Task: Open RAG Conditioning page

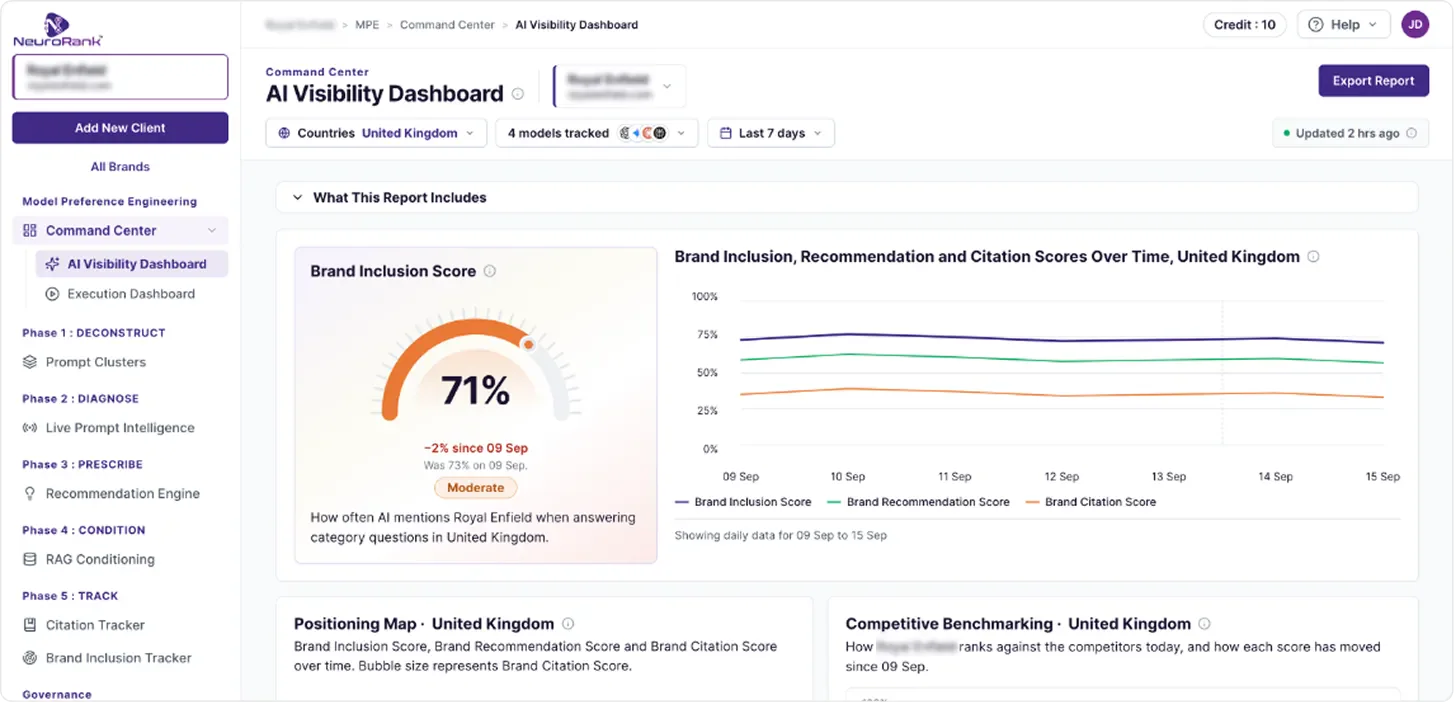Action: (x=100, y=559)
